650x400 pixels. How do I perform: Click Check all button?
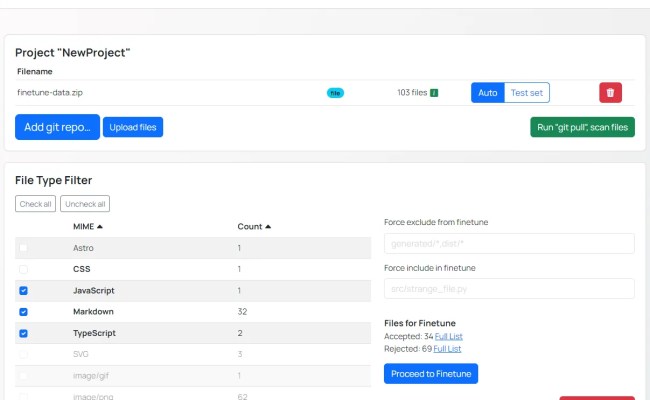coord(35,204)
